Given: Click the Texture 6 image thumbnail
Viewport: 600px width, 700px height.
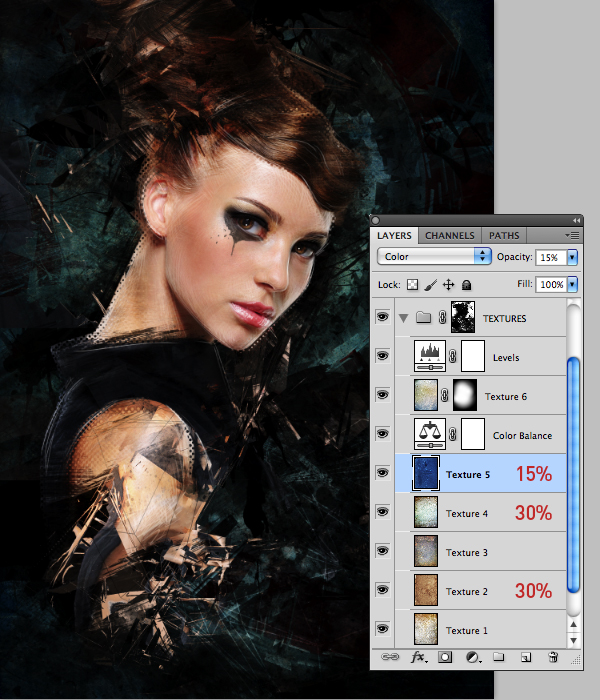Looking at the screenshot, I should coord(426,395).
